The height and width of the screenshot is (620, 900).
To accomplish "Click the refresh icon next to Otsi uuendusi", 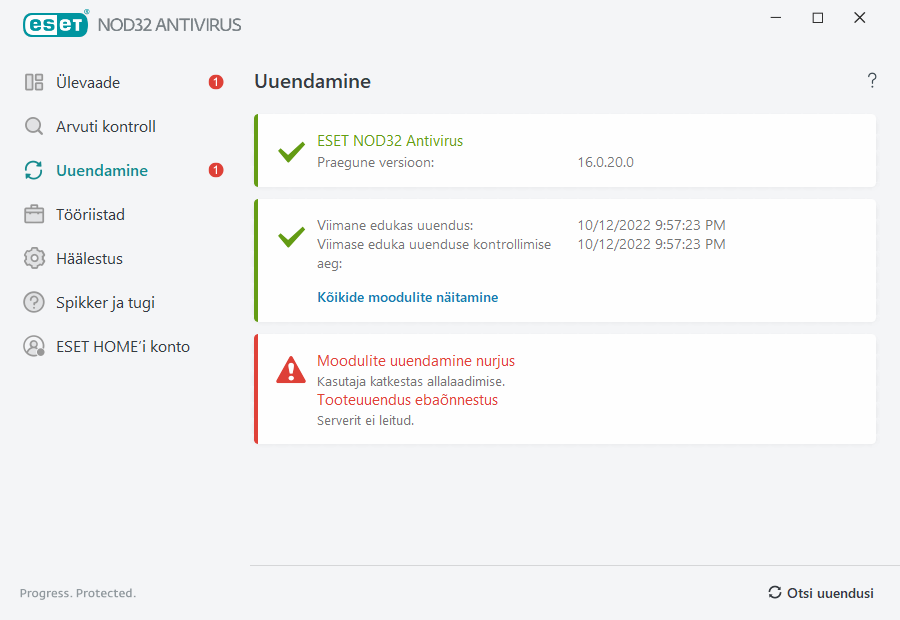I will pos(773,592).
